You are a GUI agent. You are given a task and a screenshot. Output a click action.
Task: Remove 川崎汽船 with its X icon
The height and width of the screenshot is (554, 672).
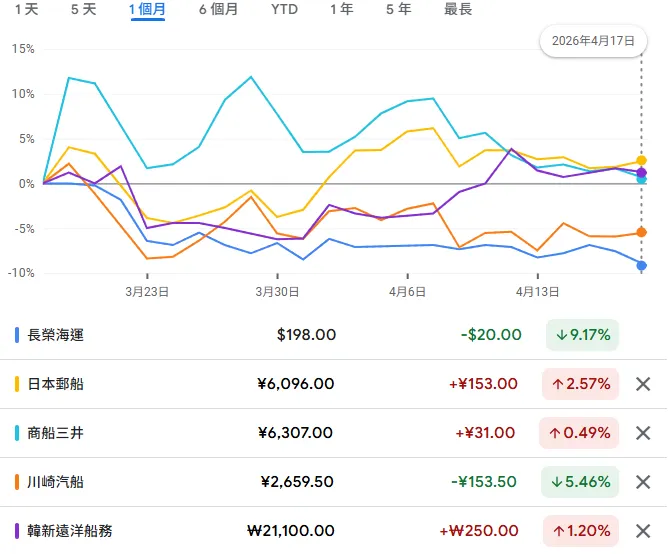click(643, 482)
